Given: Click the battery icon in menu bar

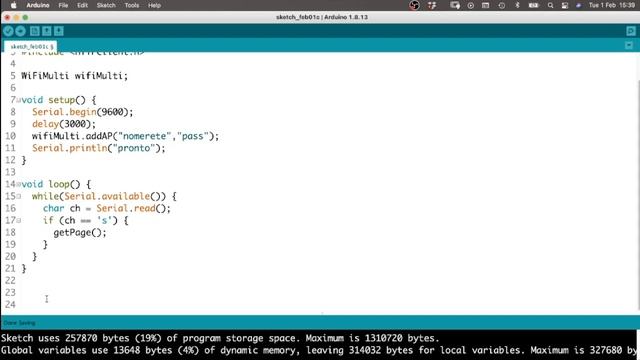Looking at the screenshot, I should coord(533,5).
